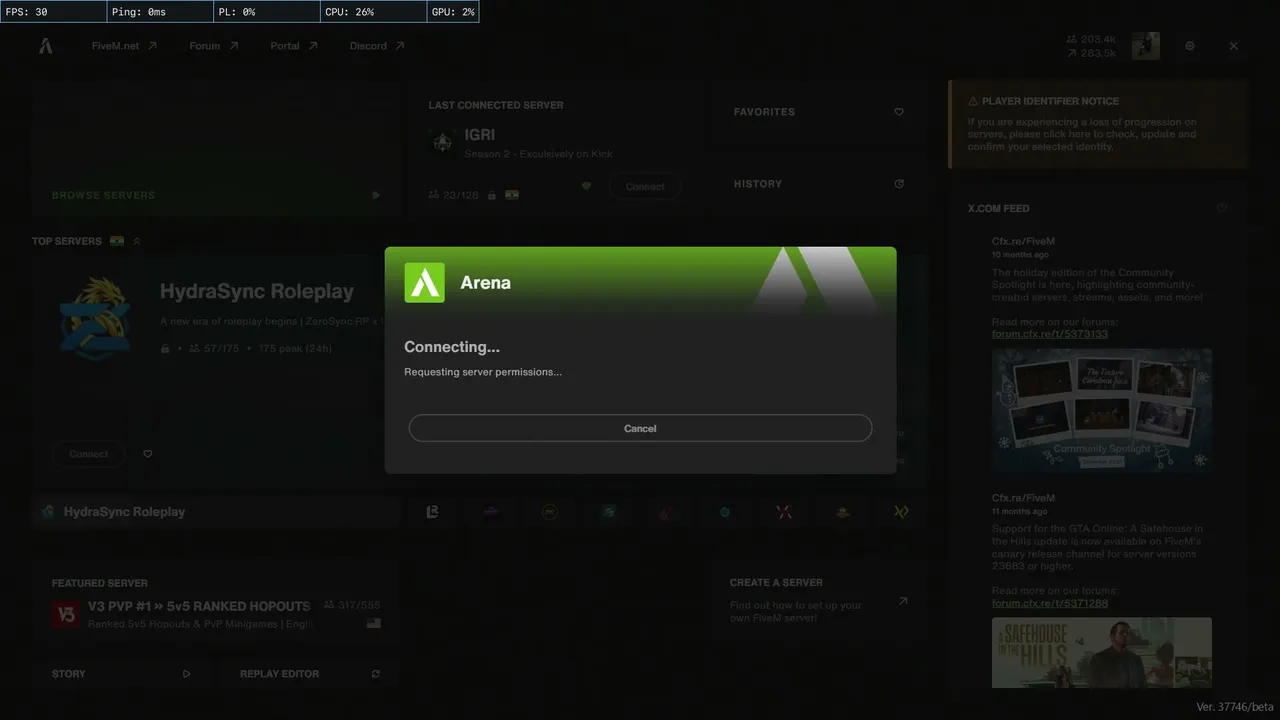1280x720 pixels.
Task: Click the V3 featured server logo
Action: click(66, 614)
